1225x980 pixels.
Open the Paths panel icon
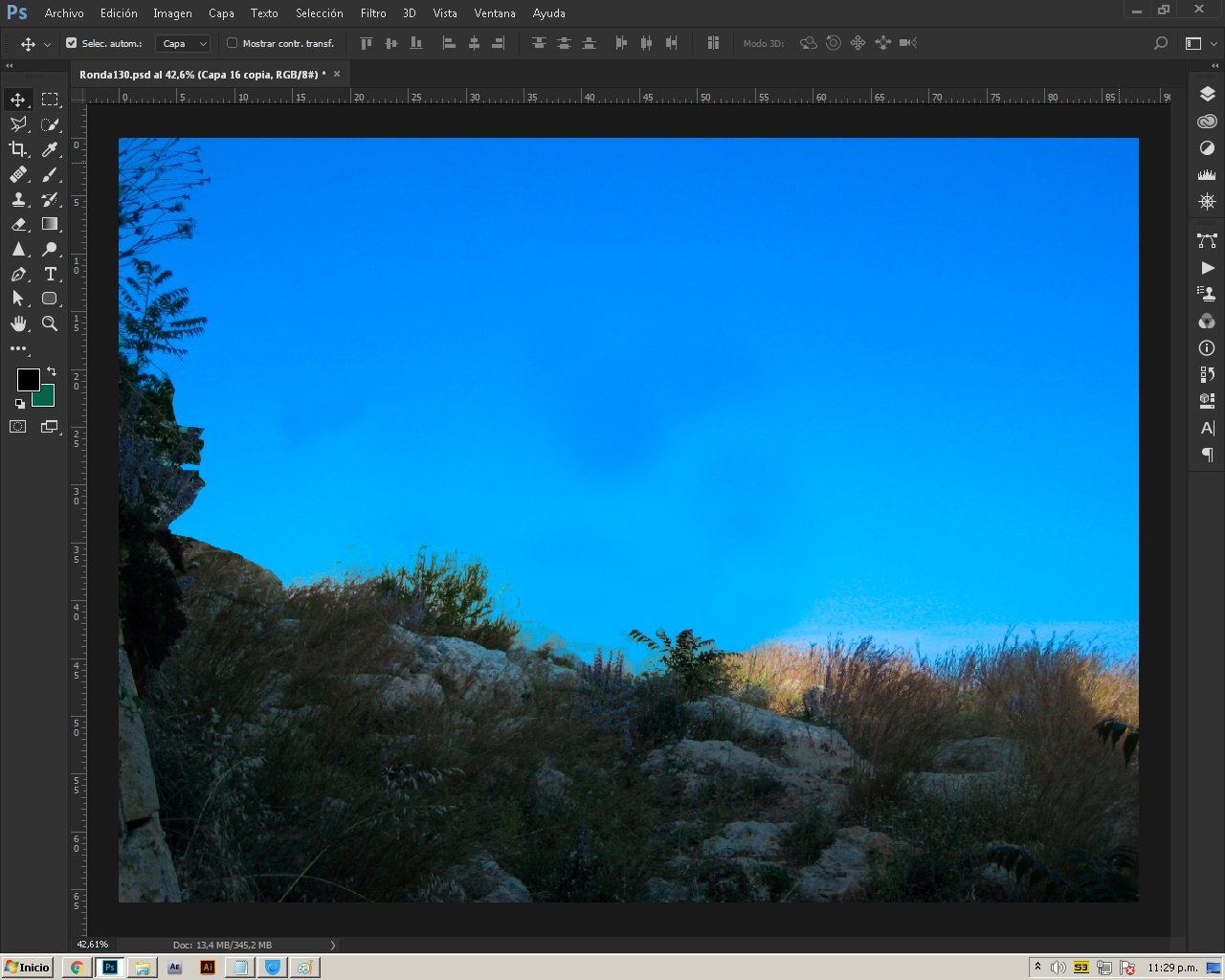(1207, 240)
